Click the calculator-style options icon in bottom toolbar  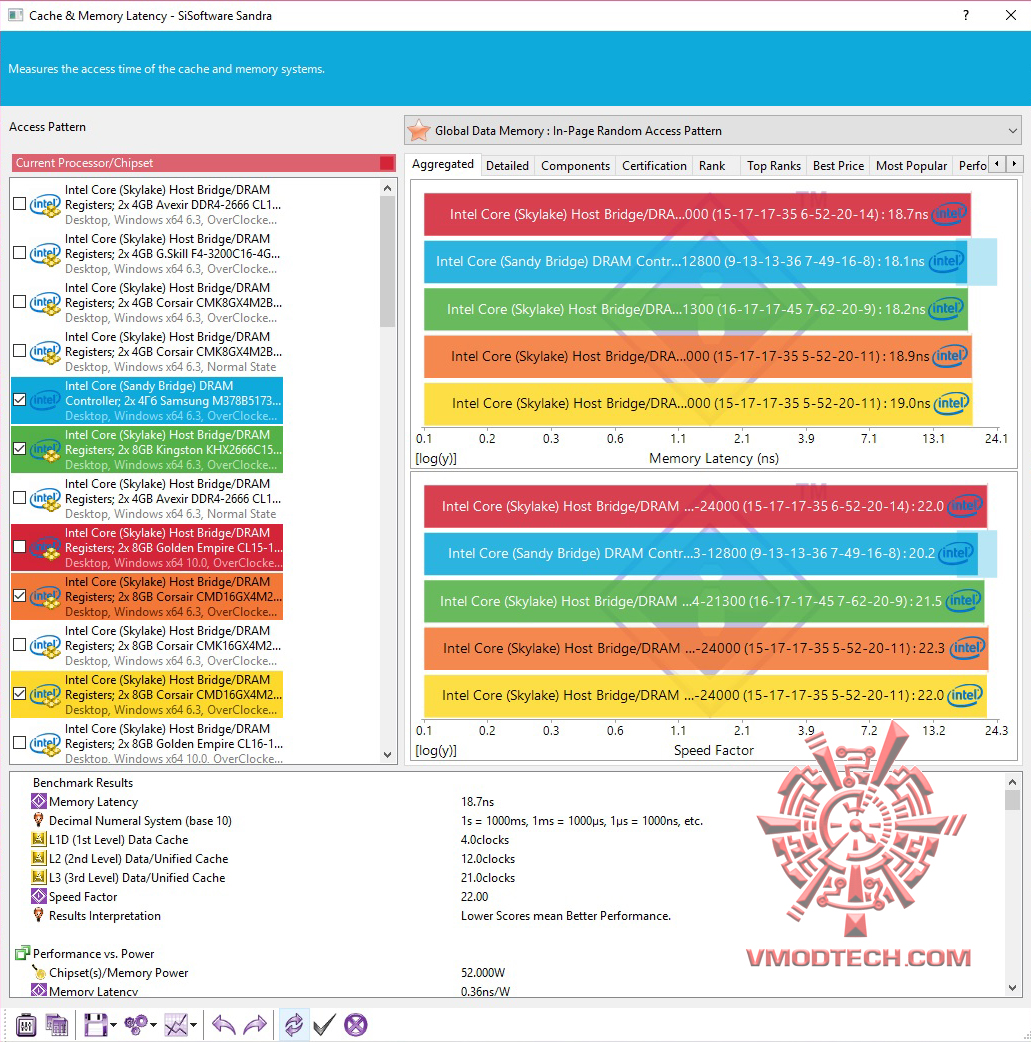click(x=26, y=1025)
